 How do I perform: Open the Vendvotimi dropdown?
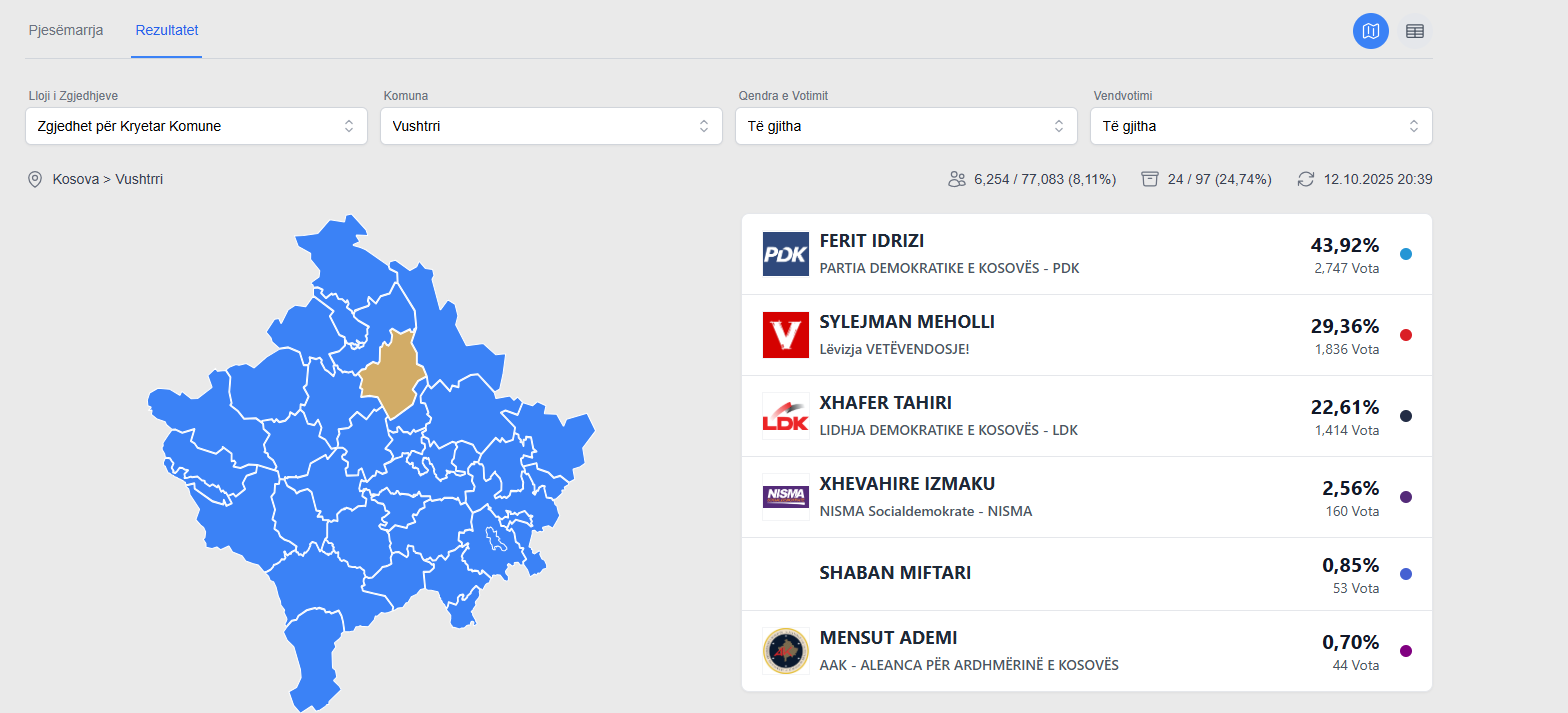(1261, 126)
